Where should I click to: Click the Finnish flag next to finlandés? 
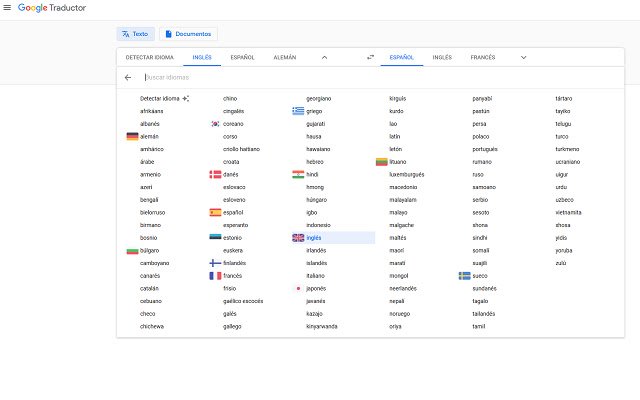(x=215, y=263)
